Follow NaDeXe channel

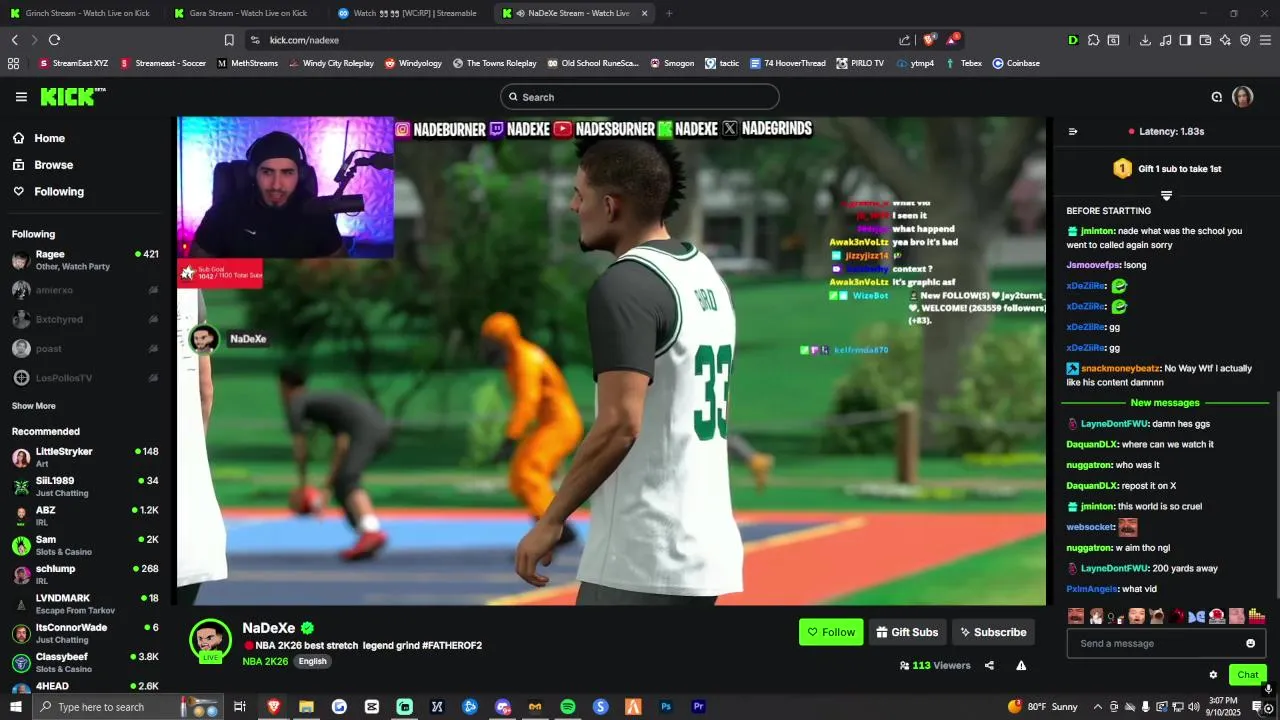coord(831,632)
